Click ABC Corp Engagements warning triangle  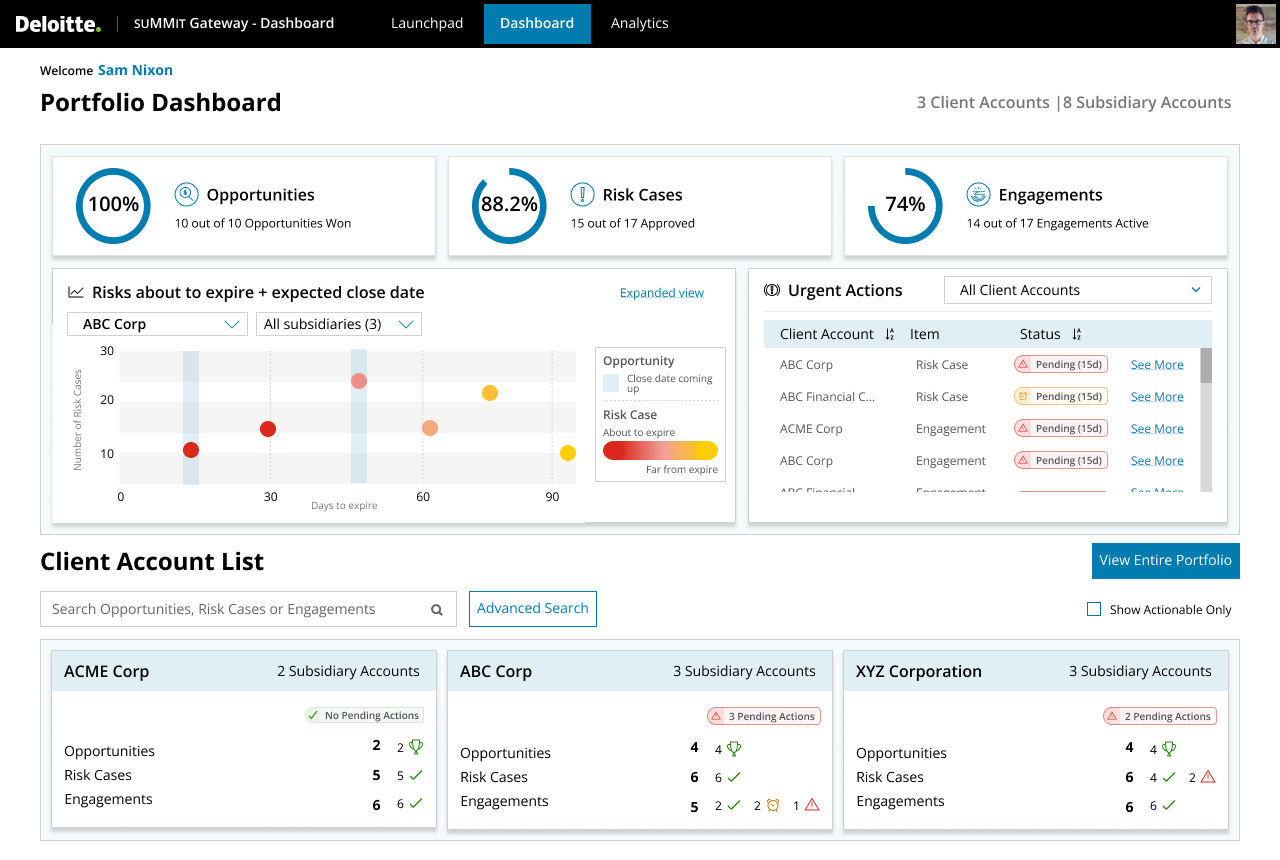pos(812,805)
